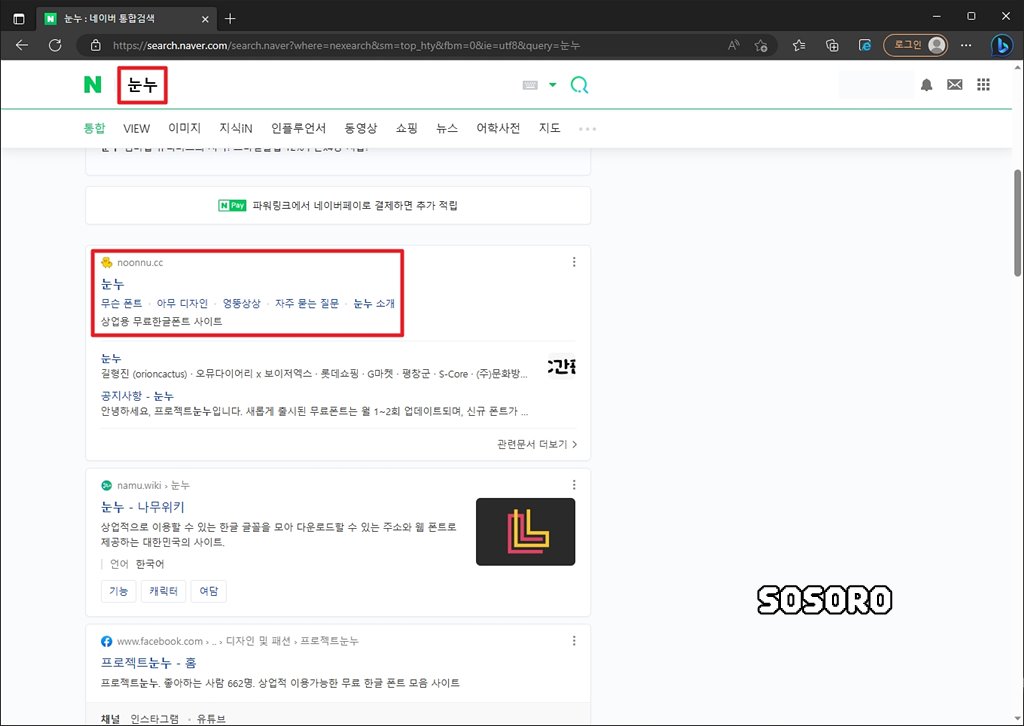
Task: Click the browser back arrow
Action: 22,45
